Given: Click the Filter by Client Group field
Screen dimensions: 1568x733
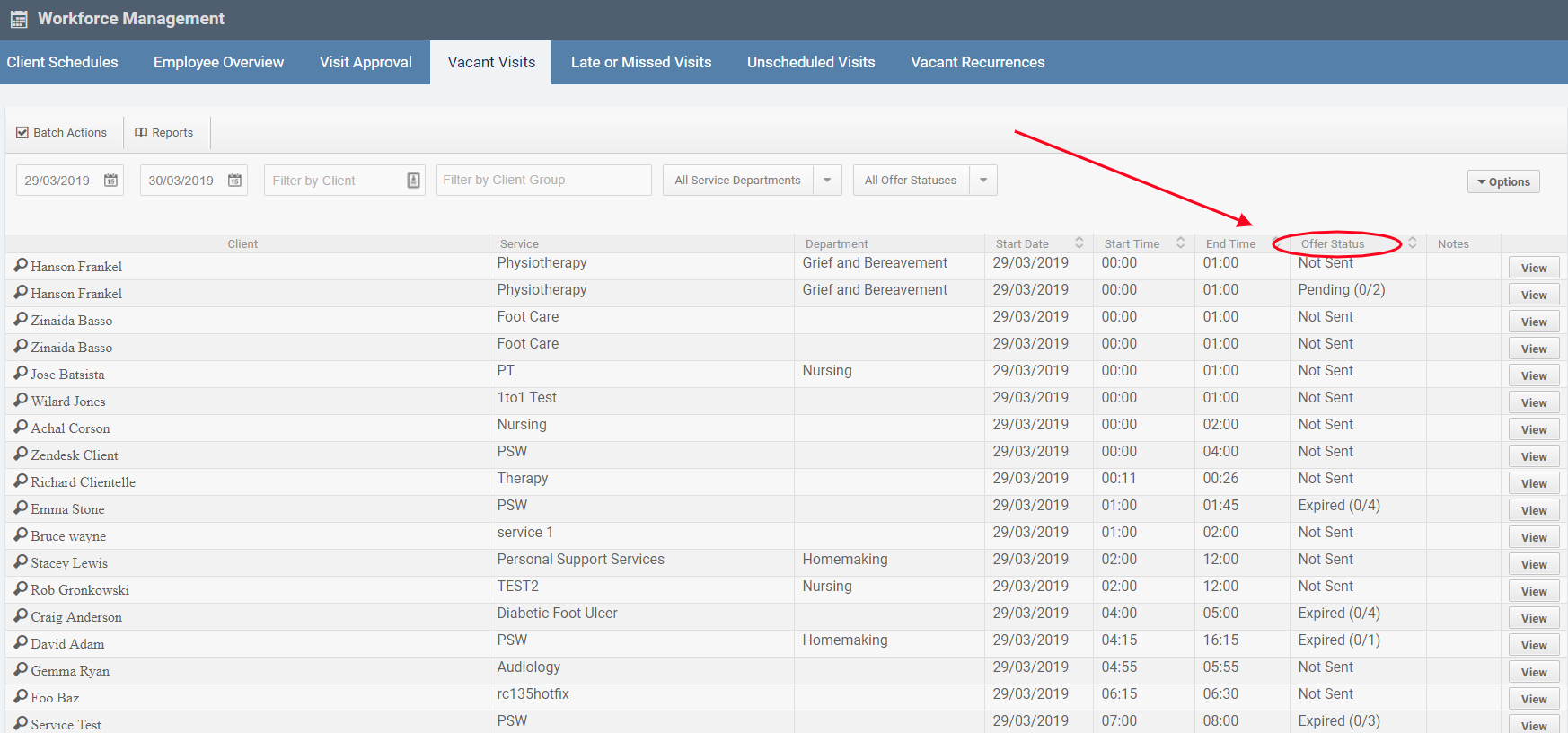Looking at the screenshot, I should (x=543, y=181).
